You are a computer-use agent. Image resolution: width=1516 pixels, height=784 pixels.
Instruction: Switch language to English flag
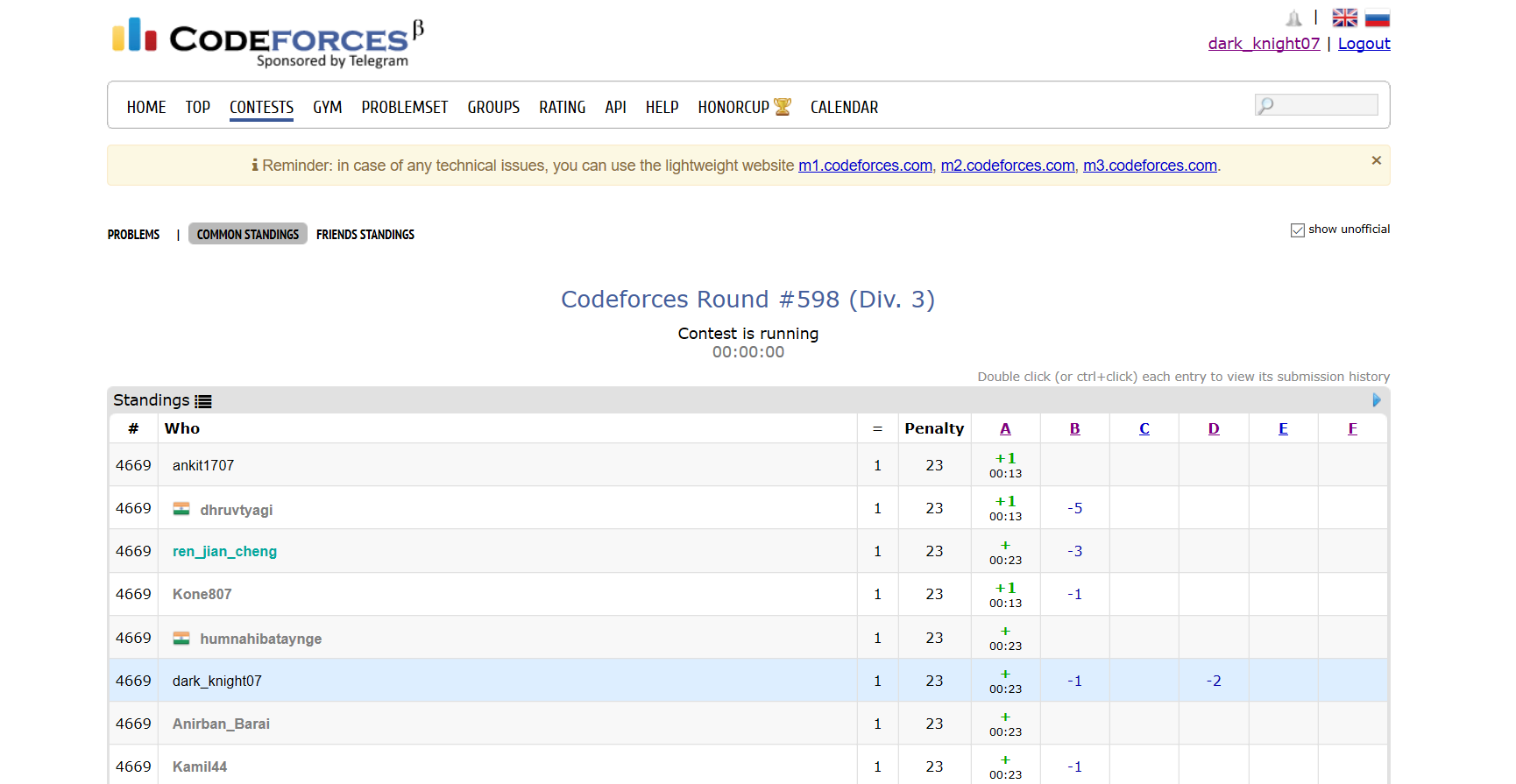pyautogui.click(x=1344, y=18)
